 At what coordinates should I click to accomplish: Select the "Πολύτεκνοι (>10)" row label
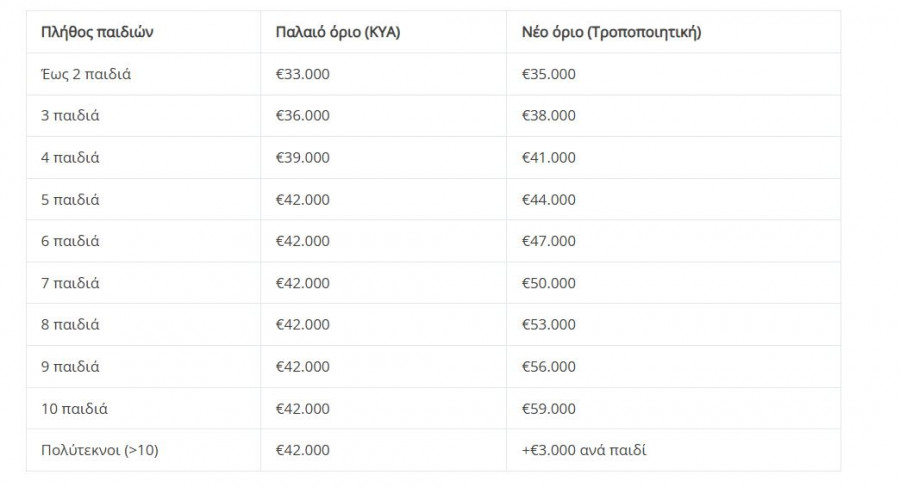tap(99, 450)
